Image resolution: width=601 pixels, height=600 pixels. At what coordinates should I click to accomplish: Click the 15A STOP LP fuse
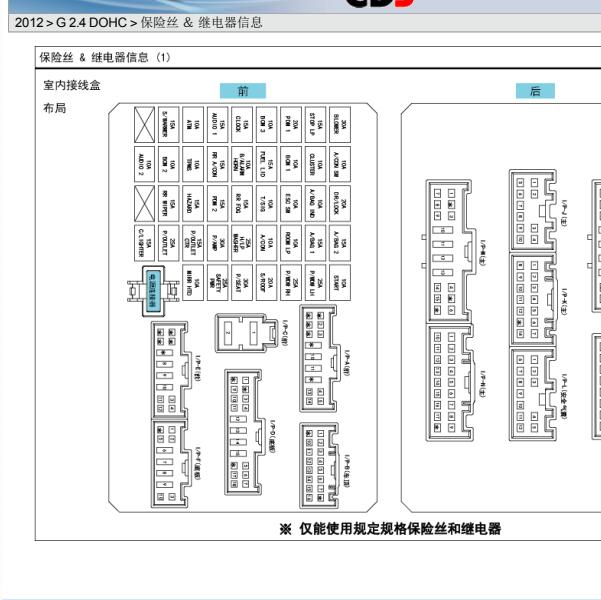tap(315, 125)
